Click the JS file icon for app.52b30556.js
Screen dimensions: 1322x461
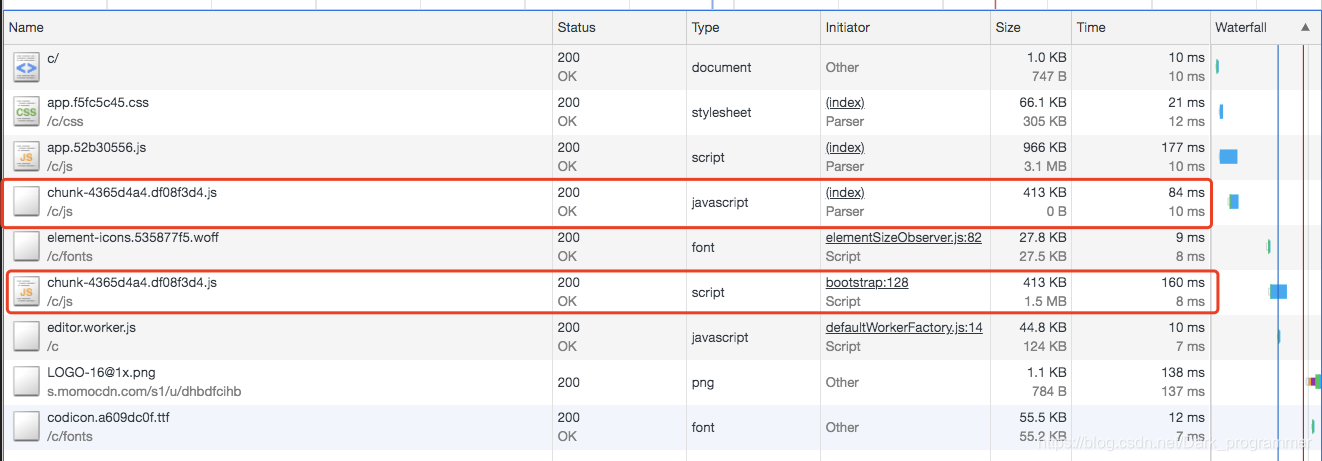pyautogui.click(x=26, y=157)
